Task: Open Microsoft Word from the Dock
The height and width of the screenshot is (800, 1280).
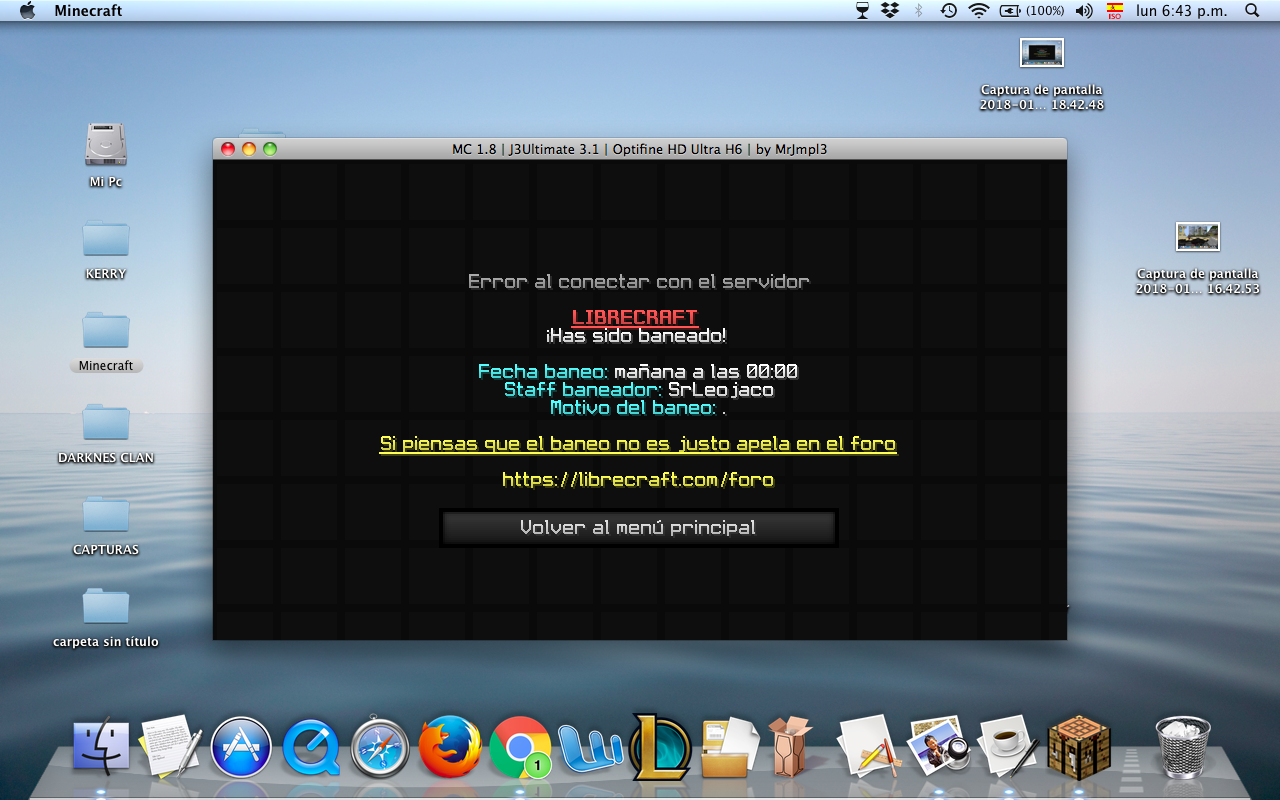Action: (590, 750)
